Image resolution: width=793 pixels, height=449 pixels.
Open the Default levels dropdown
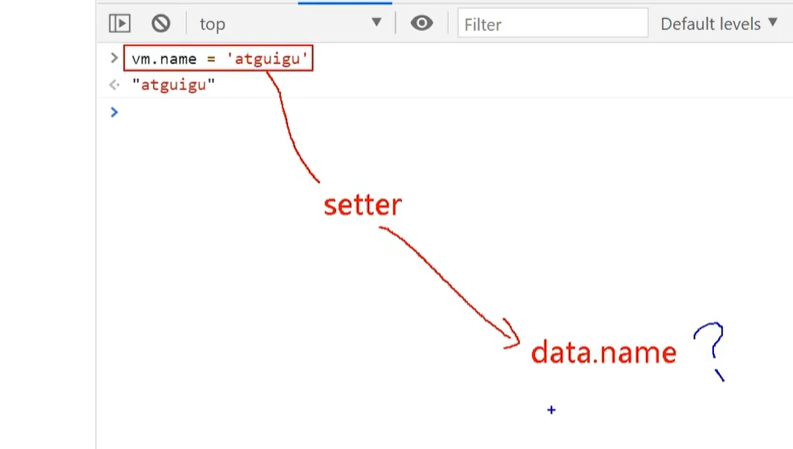718,23
